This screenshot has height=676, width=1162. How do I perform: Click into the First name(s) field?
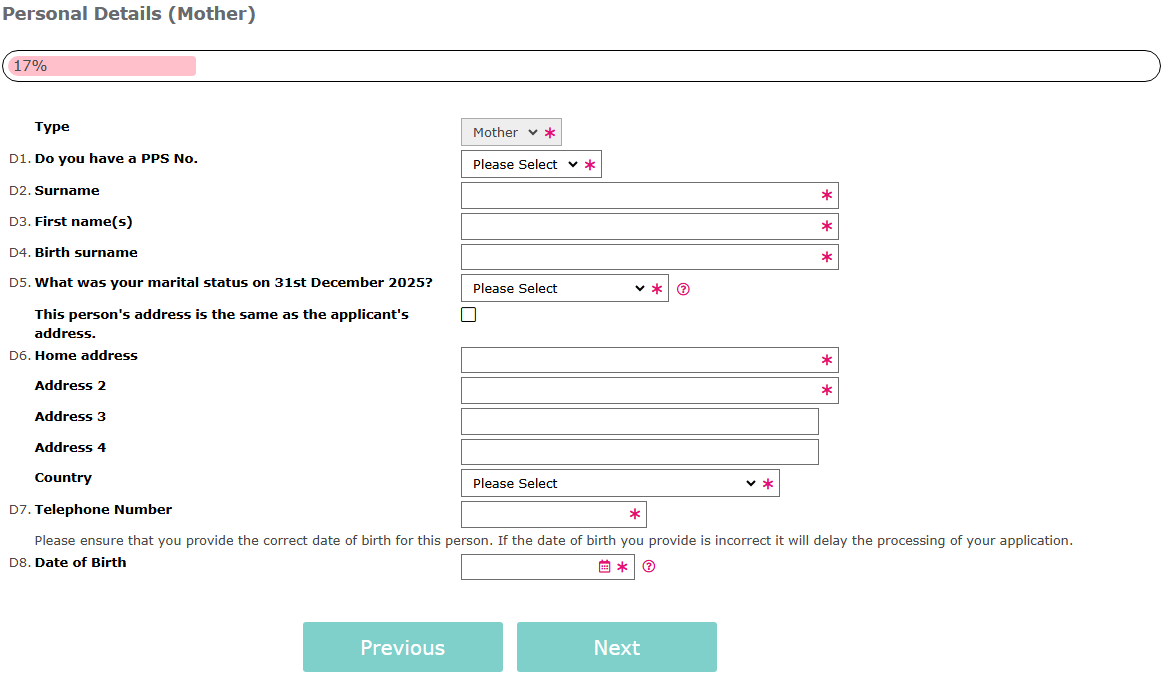(640, 227)
